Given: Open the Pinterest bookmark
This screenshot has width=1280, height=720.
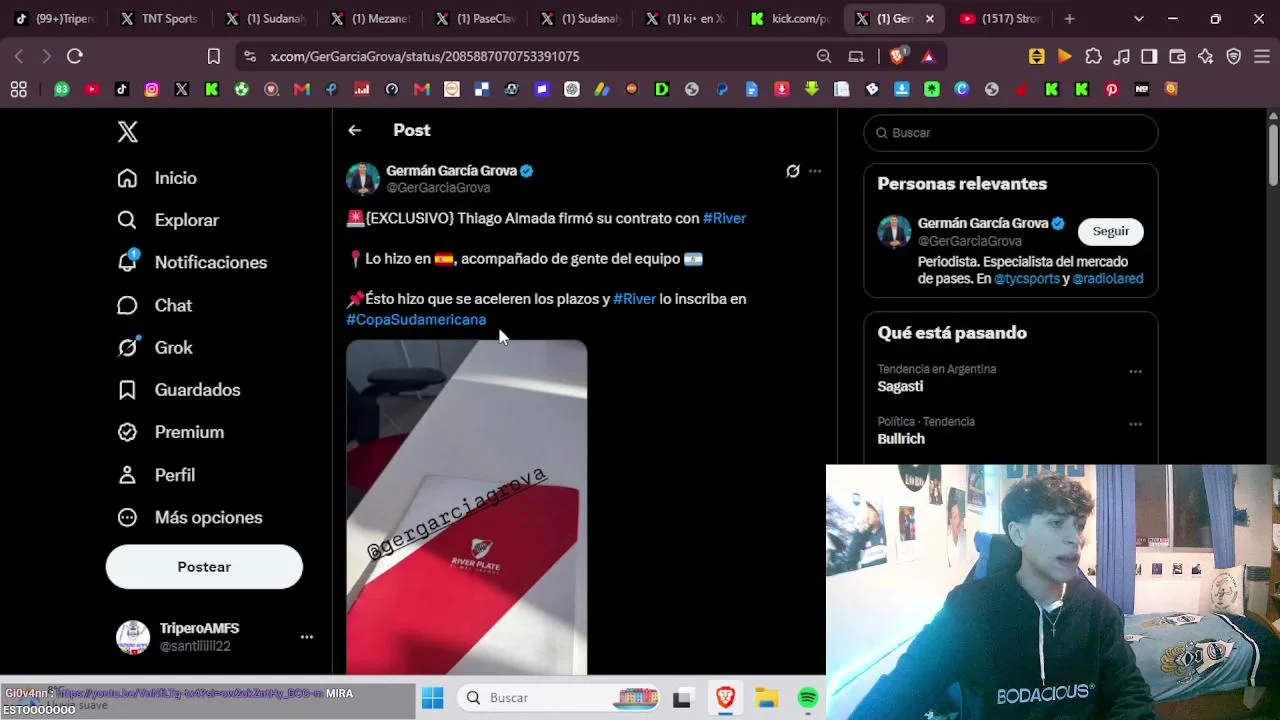Looking at the screenshot, I should coord(1111,90).
